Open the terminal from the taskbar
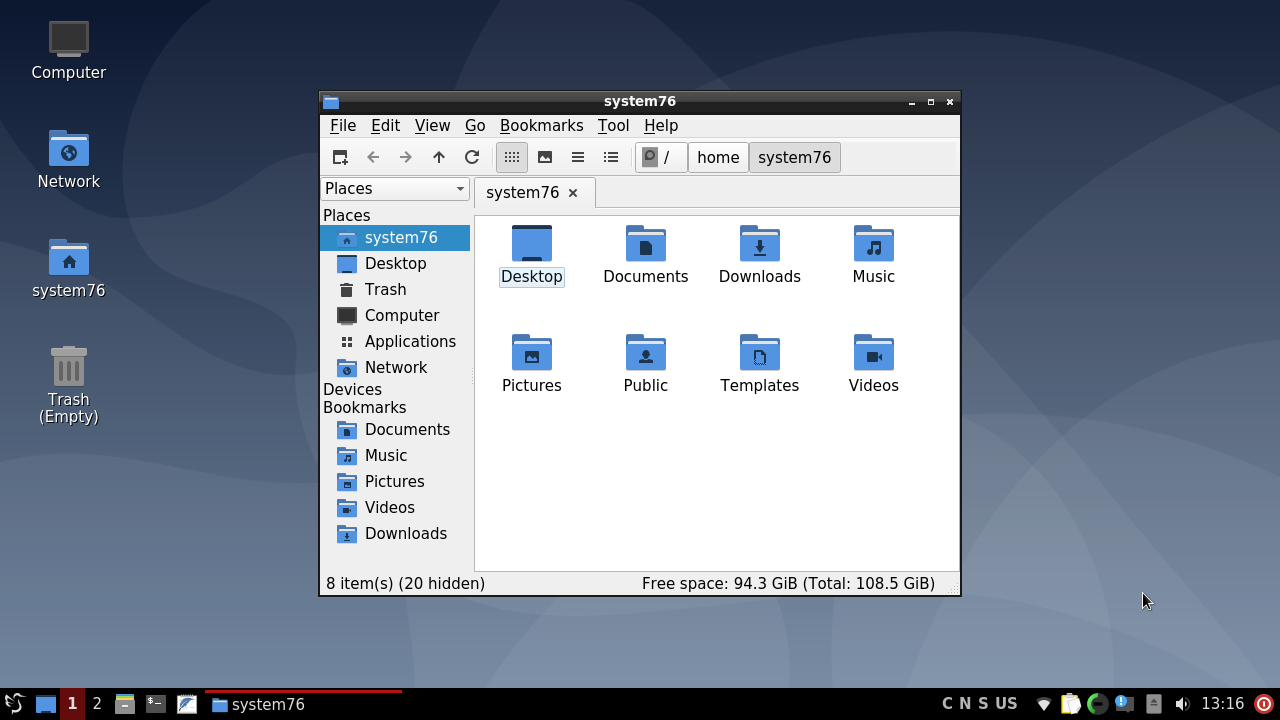The image size is (1280, 720). [x=156, y=704]
